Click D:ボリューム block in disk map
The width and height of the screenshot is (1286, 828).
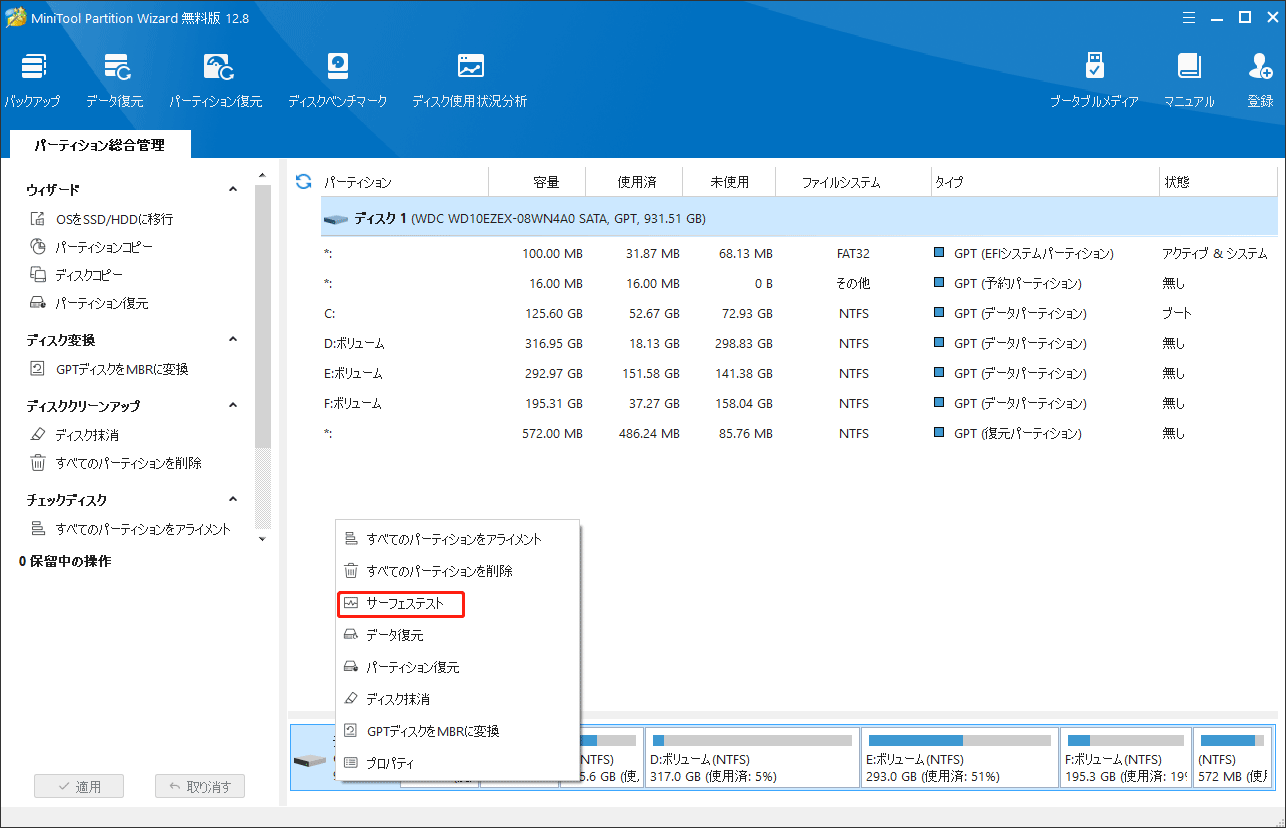pos(751,759)
